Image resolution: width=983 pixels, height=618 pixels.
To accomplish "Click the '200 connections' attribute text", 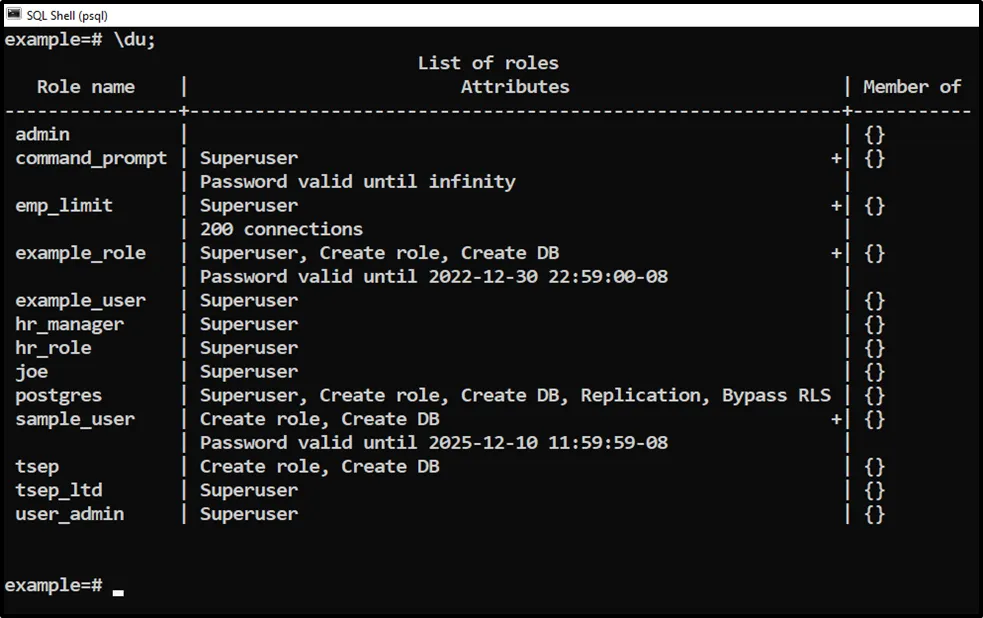I will click(x=281, y=229).
